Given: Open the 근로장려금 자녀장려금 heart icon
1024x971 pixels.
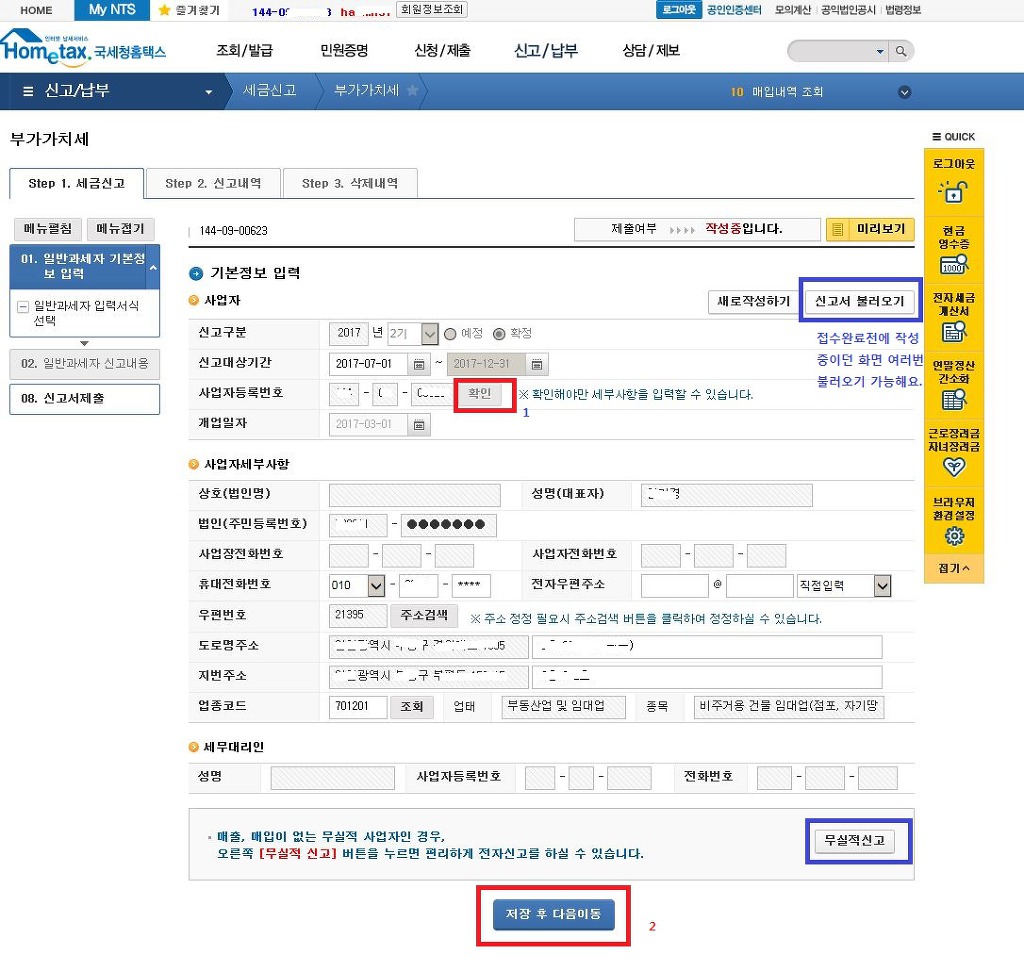Looking at the screenshot, I should pyautogui.click(x=953, y=467).
